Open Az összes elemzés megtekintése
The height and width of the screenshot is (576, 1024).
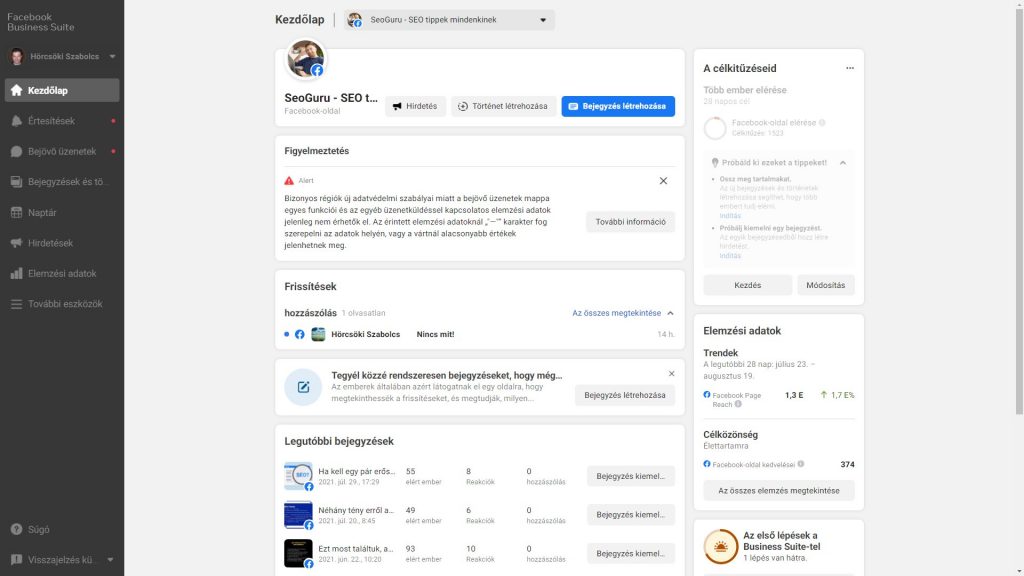[777, 490]
